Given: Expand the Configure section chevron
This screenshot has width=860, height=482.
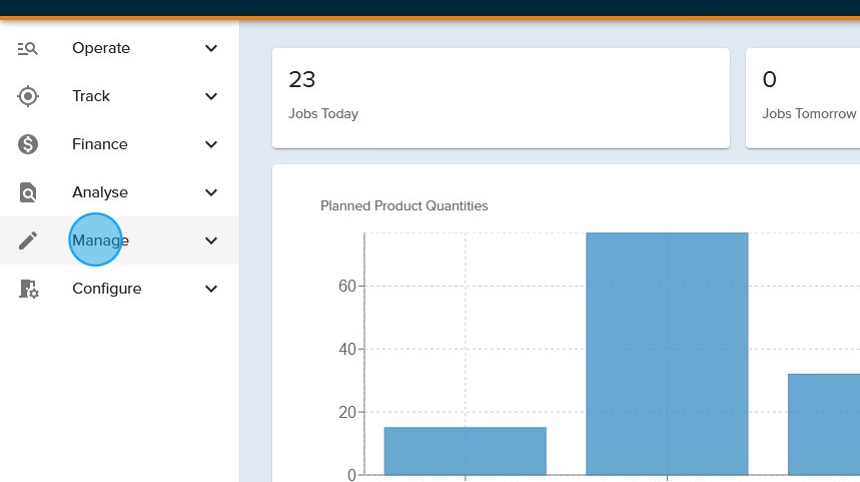Looking at the screenshot, I should (x=211, y=289).
